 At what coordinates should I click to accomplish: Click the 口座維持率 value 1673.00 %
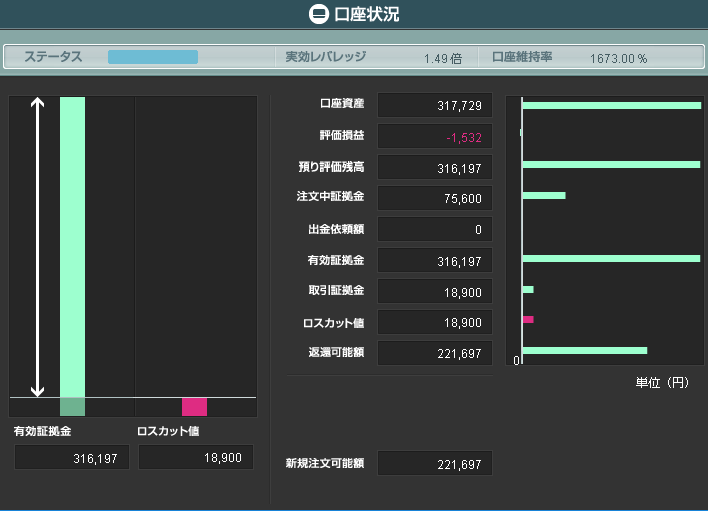coord(618,58)
